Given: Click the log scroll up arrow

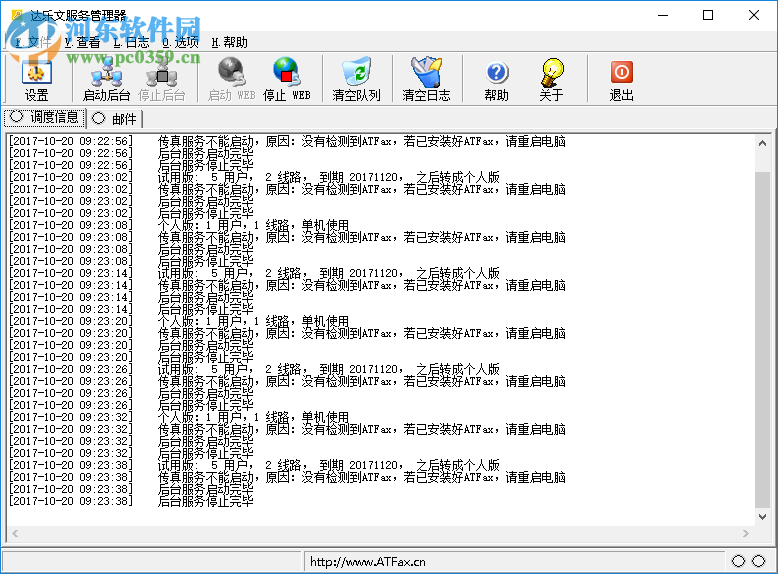Looking at the screenshot, I should (762, 143).
